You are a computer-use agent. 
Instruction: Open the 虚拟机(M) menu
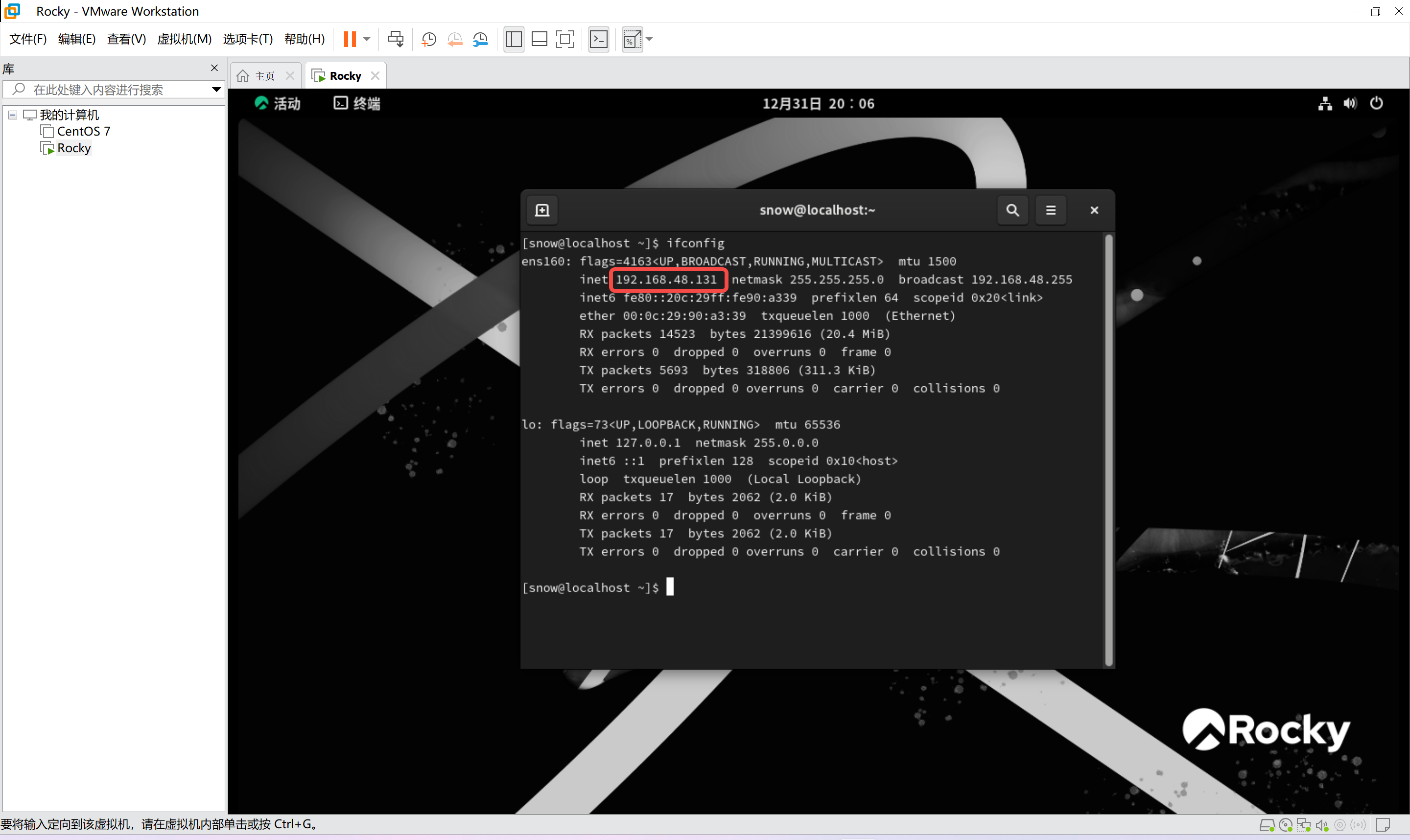pyautogui.click(x=184, y=39)
